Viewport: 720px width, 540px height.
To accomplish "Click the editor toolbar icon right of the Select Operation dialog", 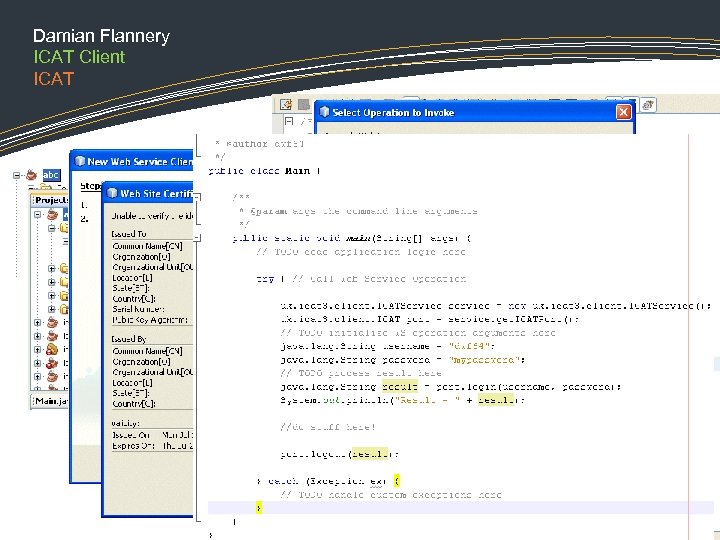I will pyautogui.click(x=648, y=105).
